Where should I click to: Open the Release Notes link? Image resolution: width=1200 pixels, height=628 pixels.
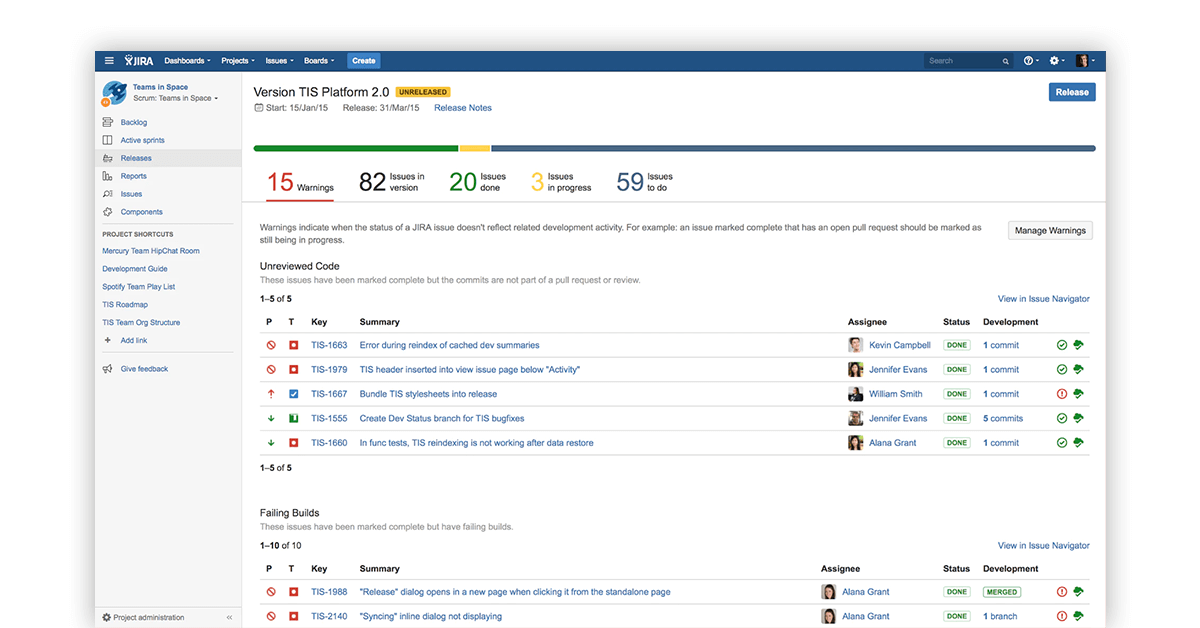pos(462,108)
